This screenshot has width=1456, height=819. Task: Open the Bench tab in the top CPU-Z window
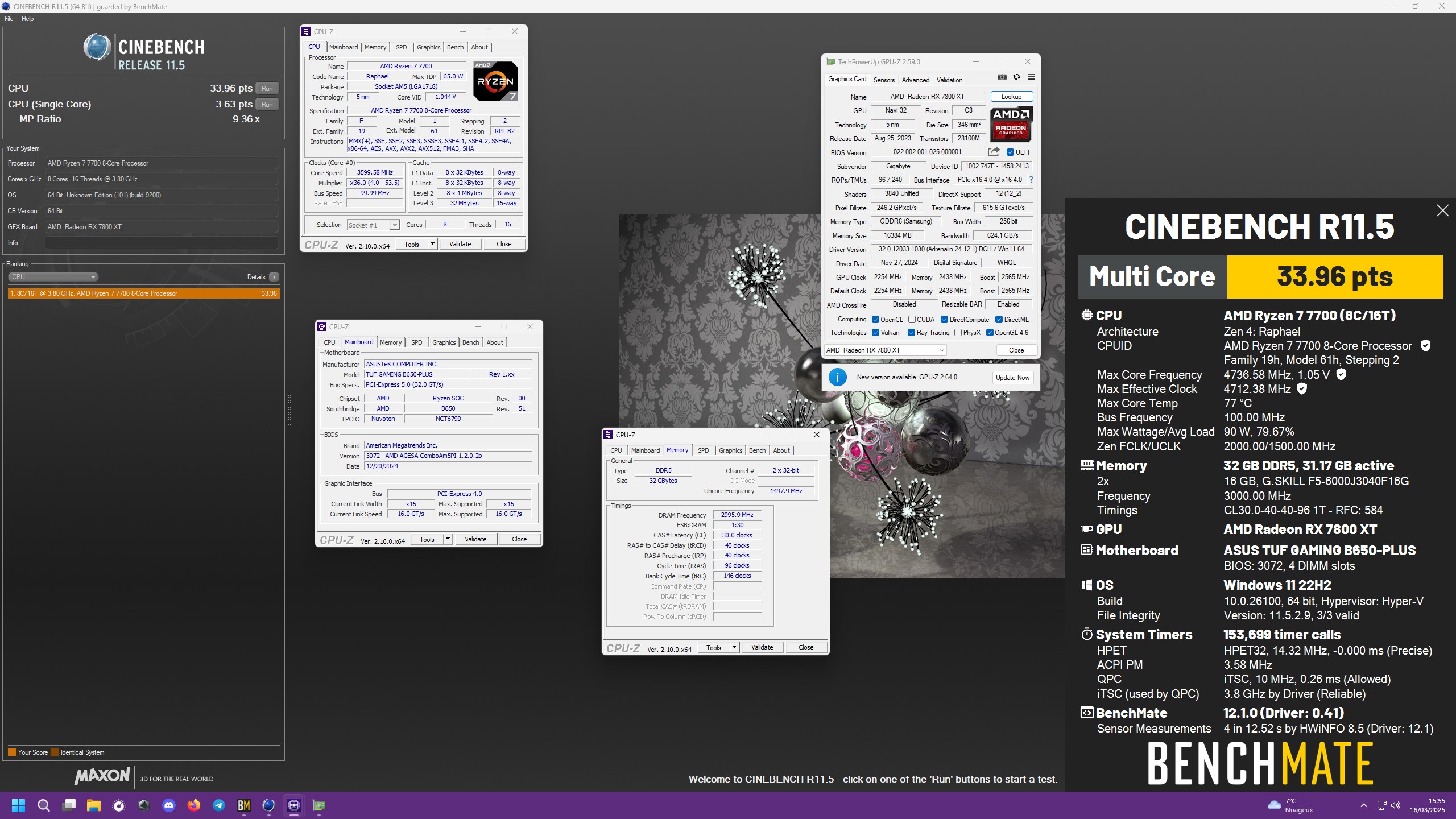(455, 47)
